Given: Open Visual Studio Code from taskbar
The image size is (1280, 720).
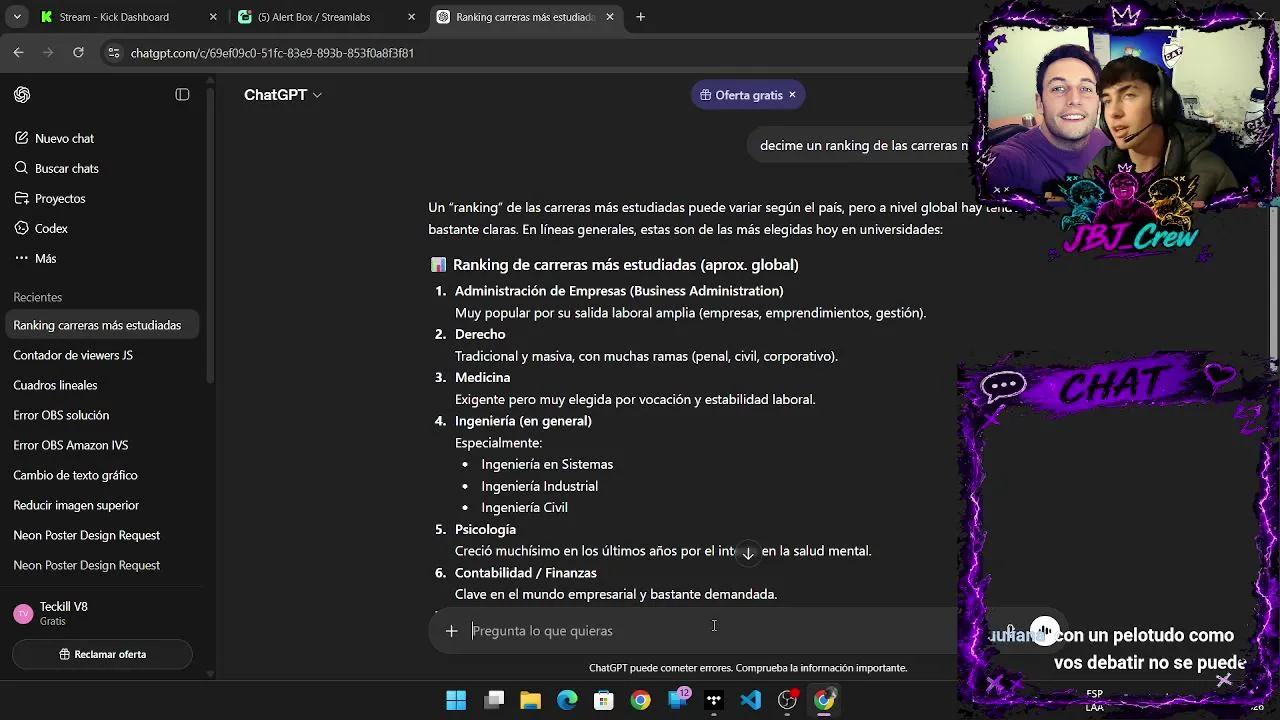Looking at the screenshot, I should click(750, 700).
